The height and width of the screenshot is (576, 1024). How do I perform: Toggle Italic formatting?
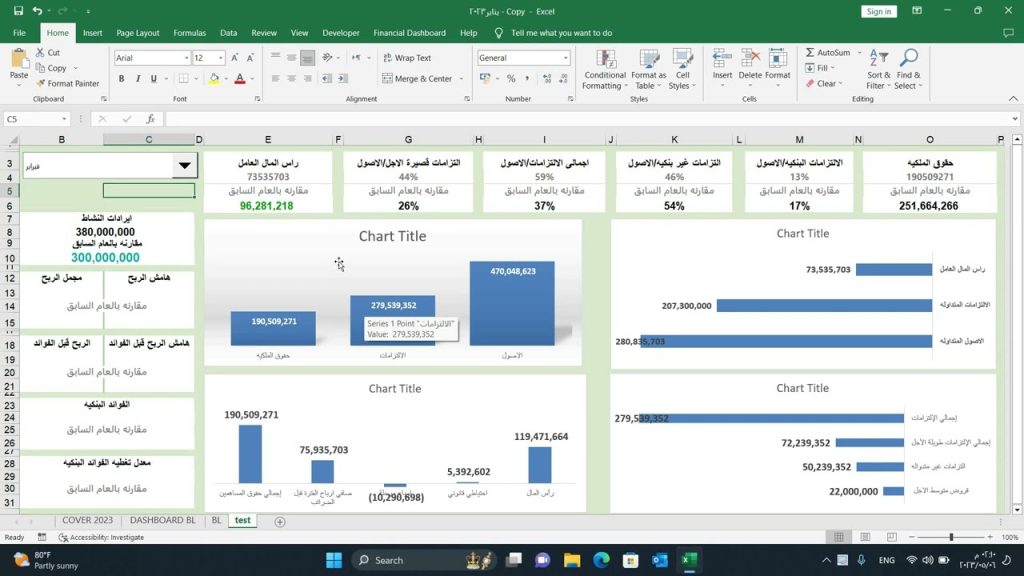[x=138, y=78]
